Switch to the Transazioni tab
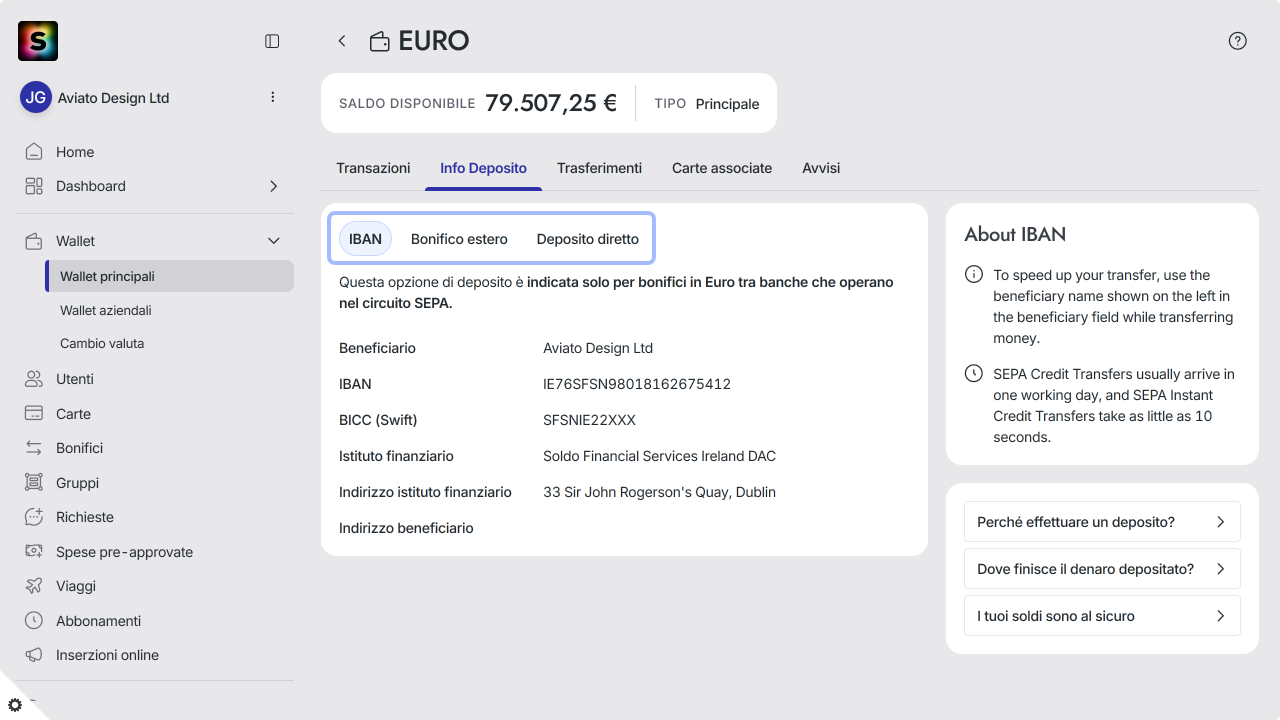Screen dimensions: 1280x720 click(x=373, y=168)
